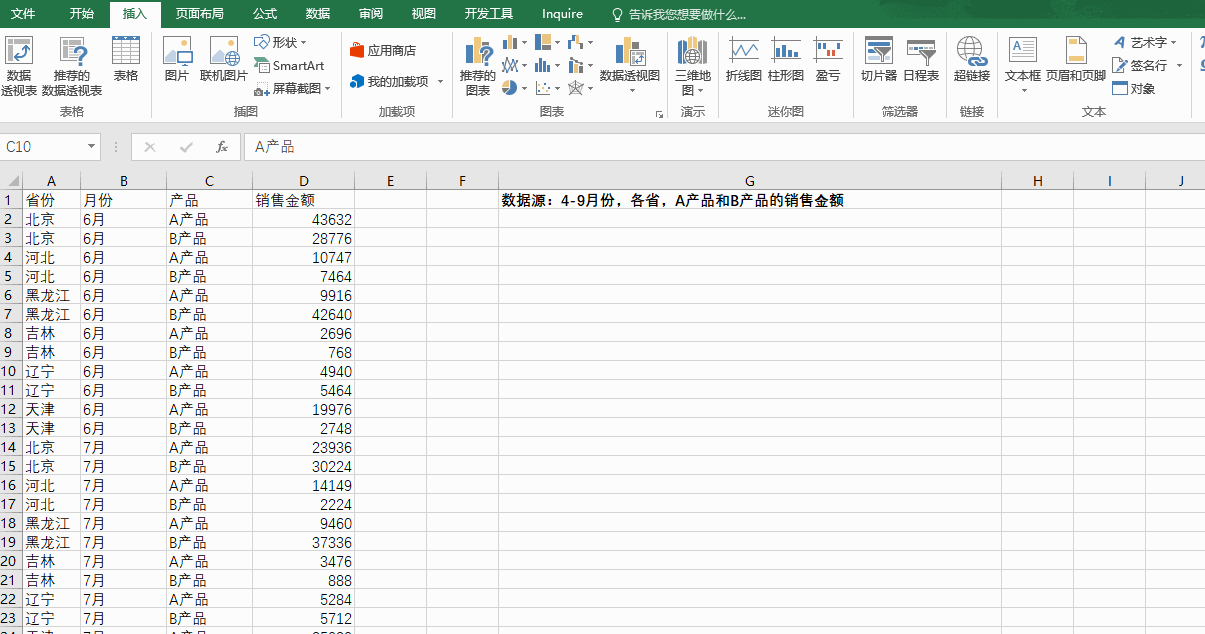Image resolution: width=1205 pixels, height=634 pixels.
Task: Select column G by its header
Action: pyautogui.click(x=750, y=181)
